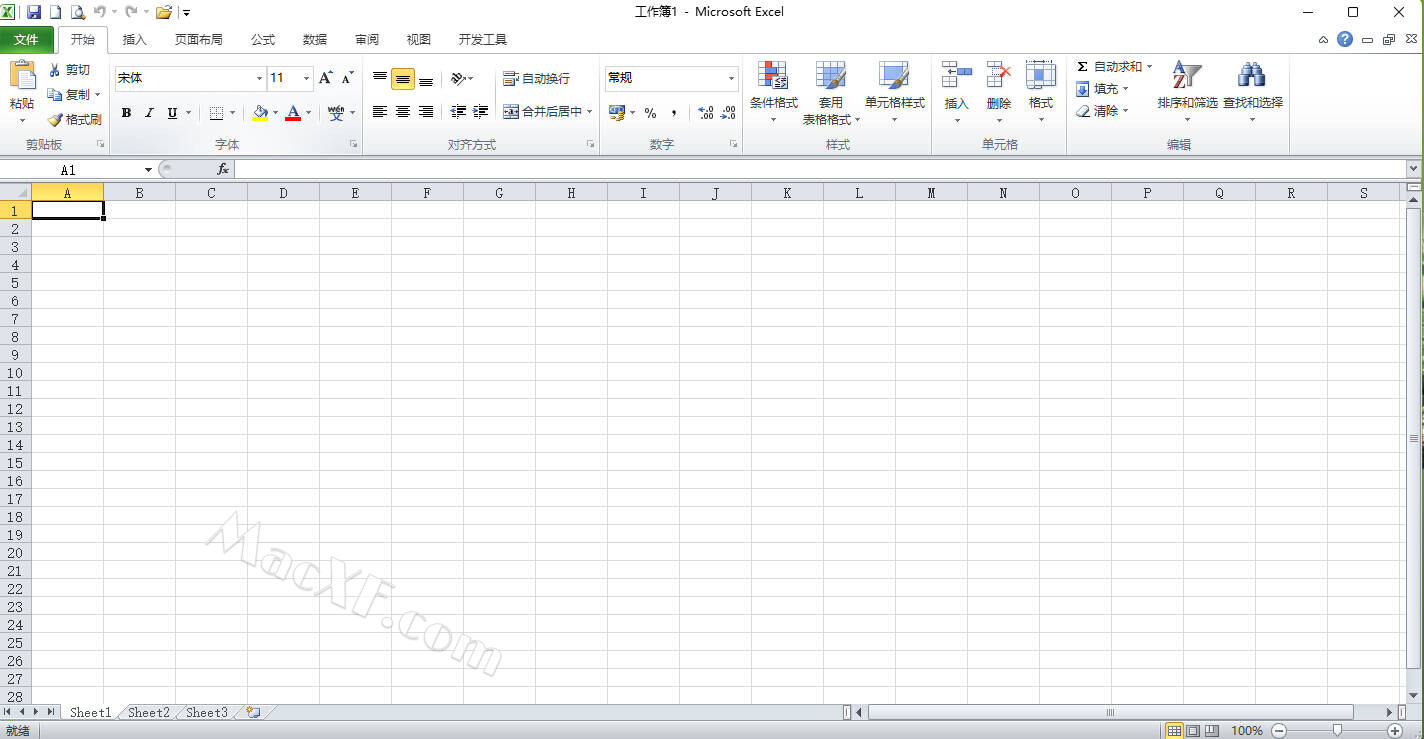
Task: Toggle Bold formatting
Action: 126,113
